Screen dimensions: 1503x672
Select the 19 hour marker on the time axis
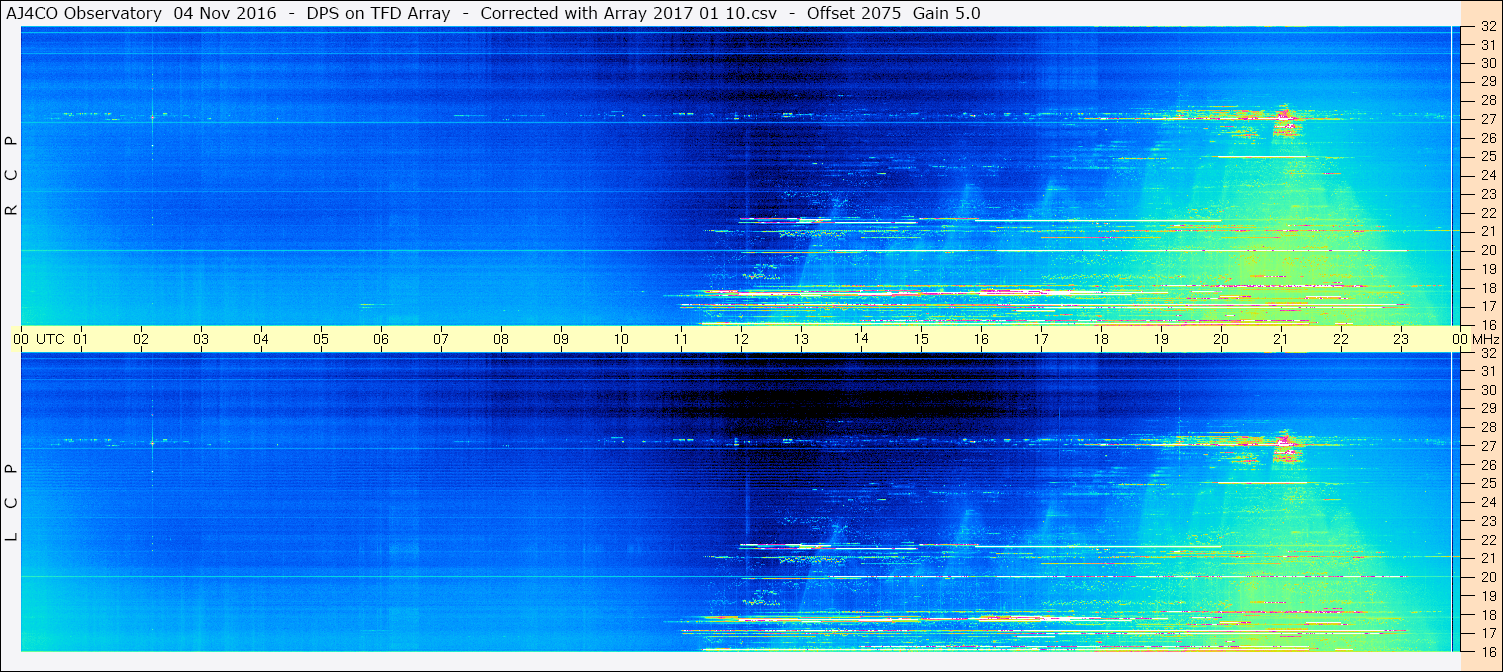click(1161, 339)
